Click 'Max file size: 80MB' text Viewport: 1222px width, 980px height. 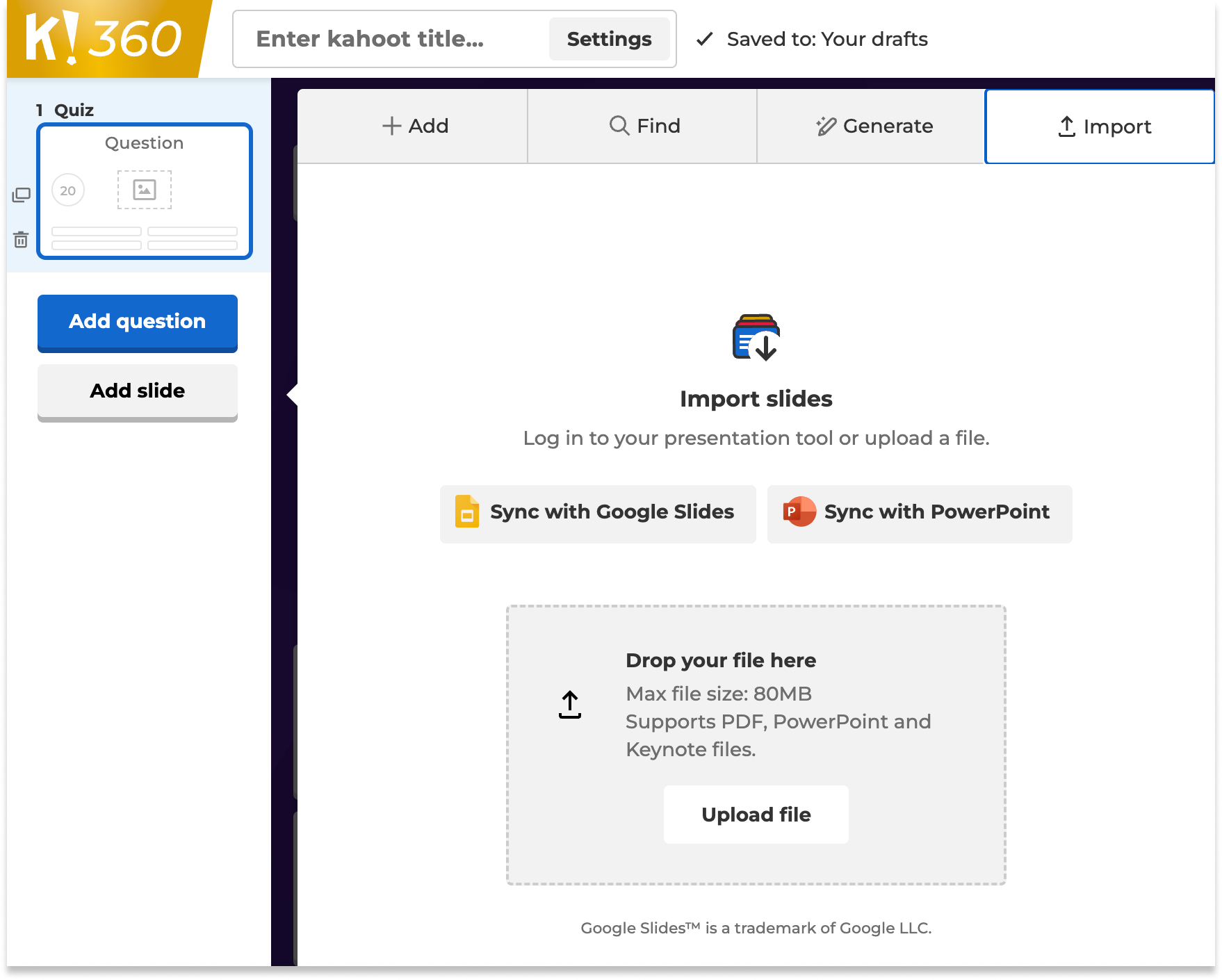719,694
